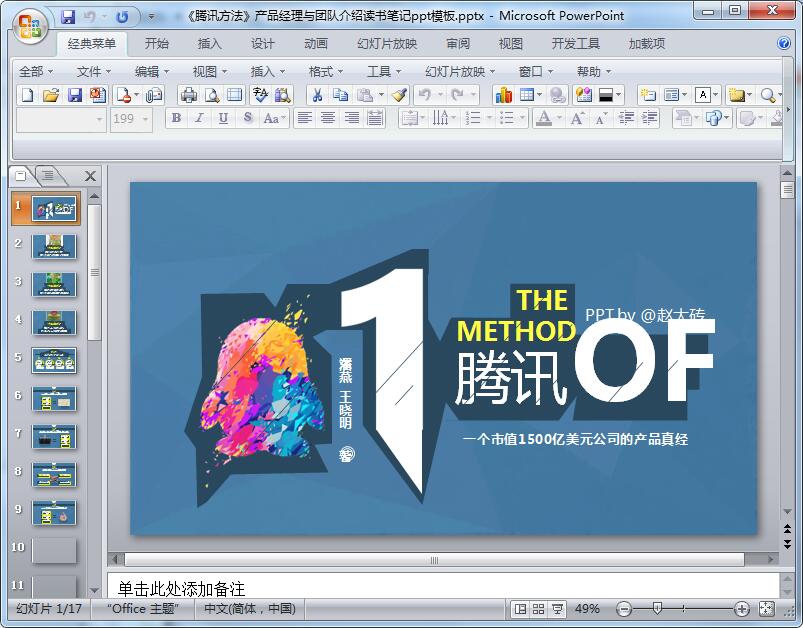
Task: Run the spelling check icon
Action: click(260, 95)
